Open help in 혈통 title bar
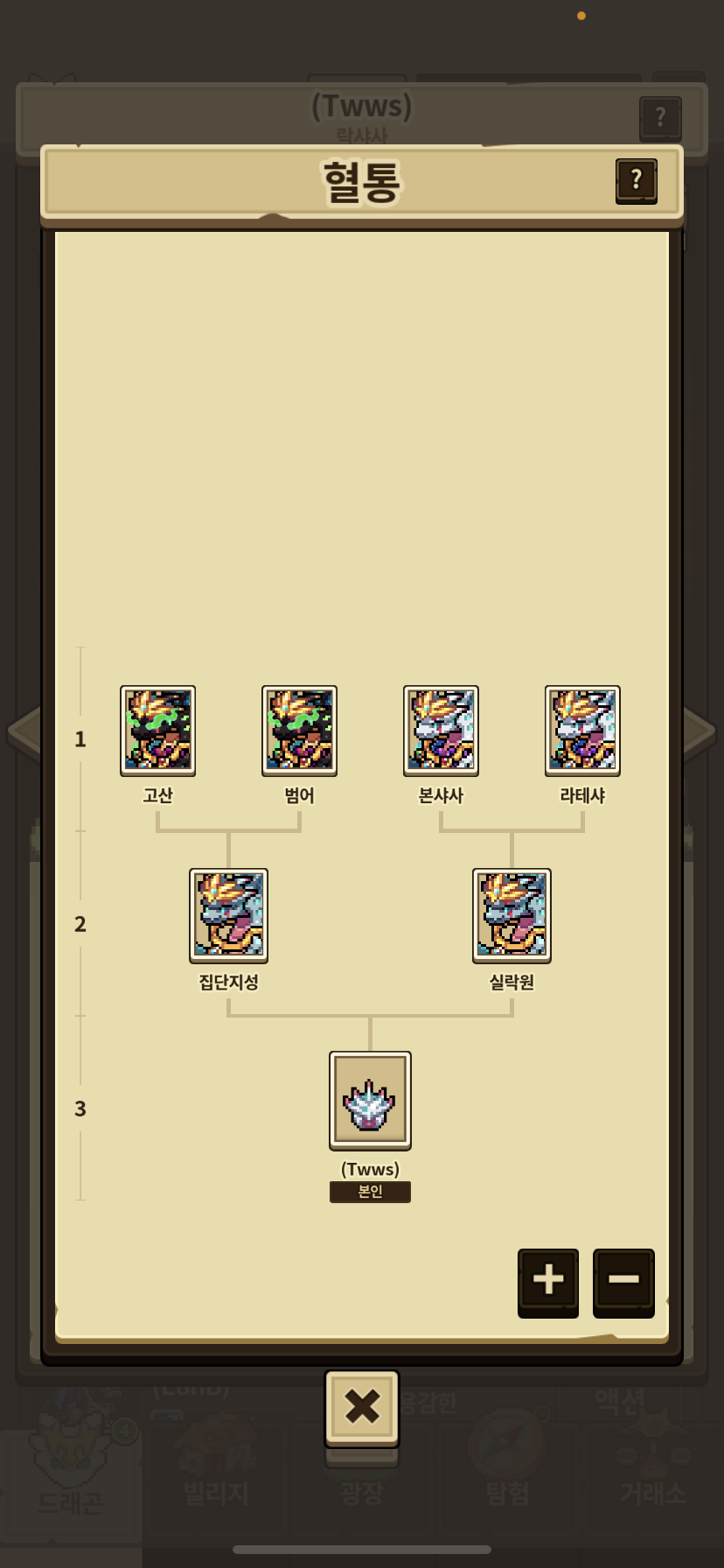This screenshot has width=724, height=1568. point(637,181)
